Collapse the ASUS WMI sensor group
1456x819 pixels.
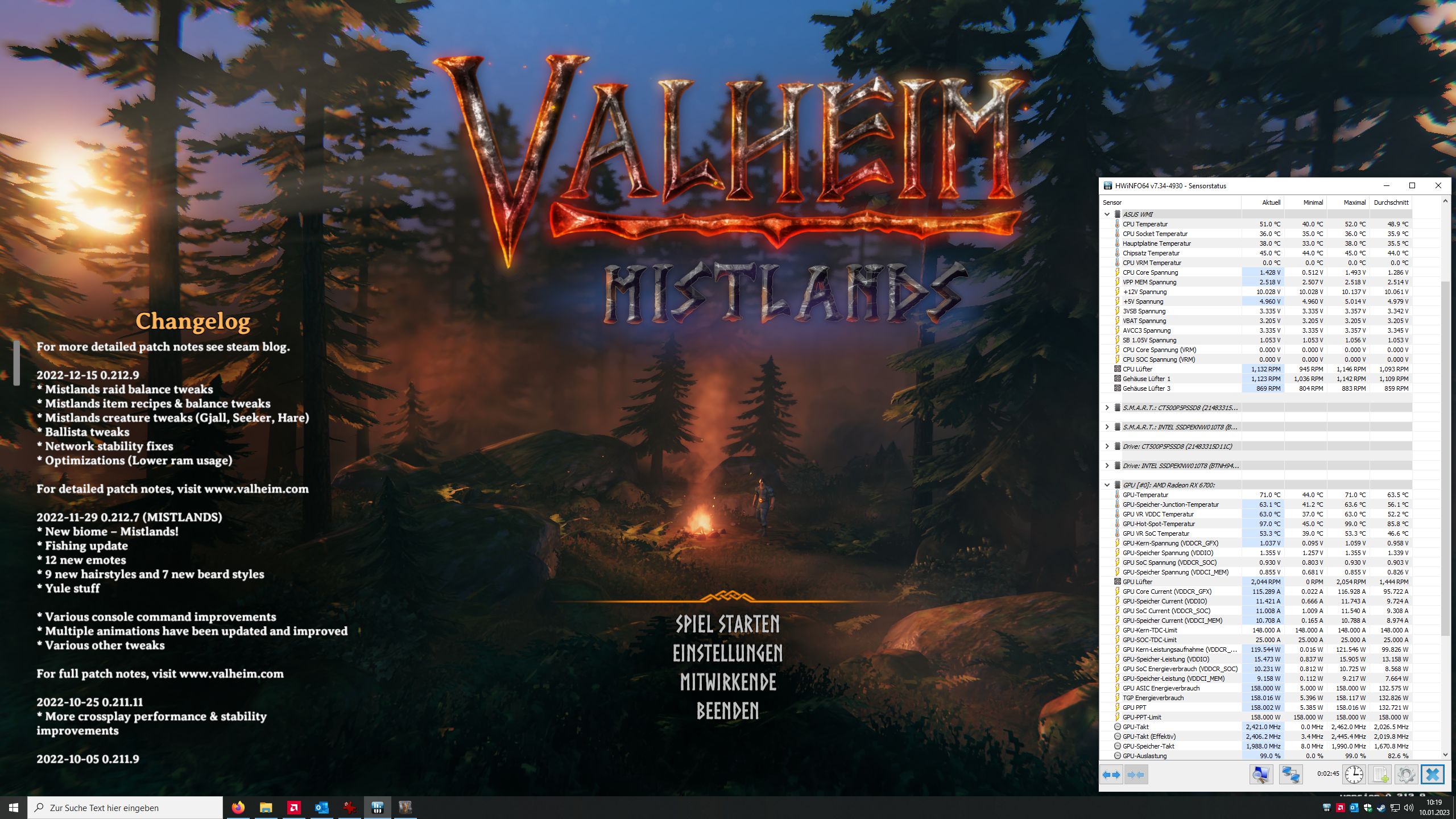coord(1107,214)
